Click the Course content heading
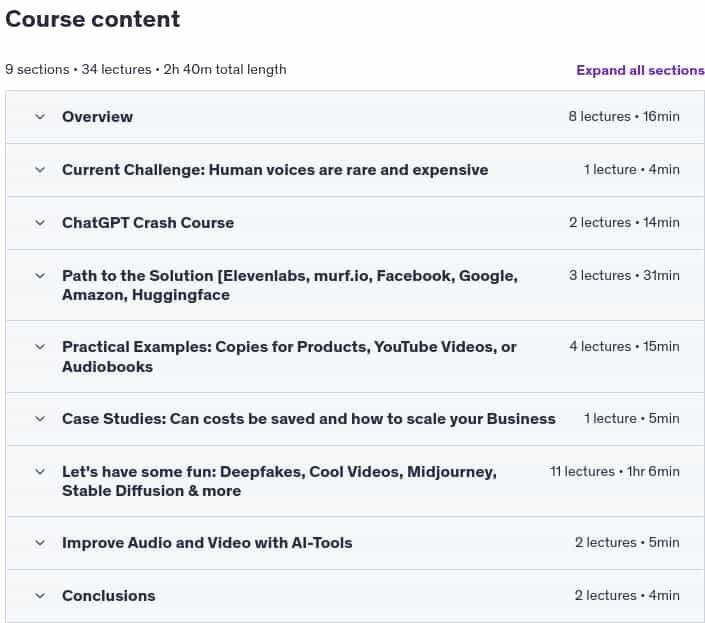The image size is (705, 623). tap(93, 19)
